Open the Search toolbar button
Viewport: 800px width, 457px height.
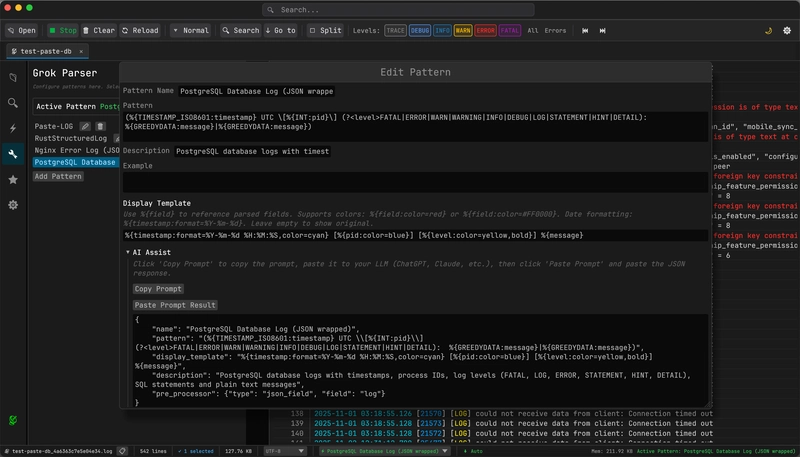(x=241, y=31)
